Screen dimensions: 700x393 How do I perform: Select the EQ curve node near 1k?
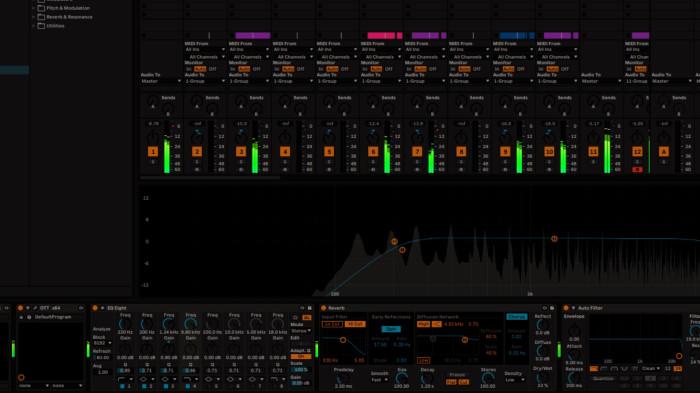[554, 239]
